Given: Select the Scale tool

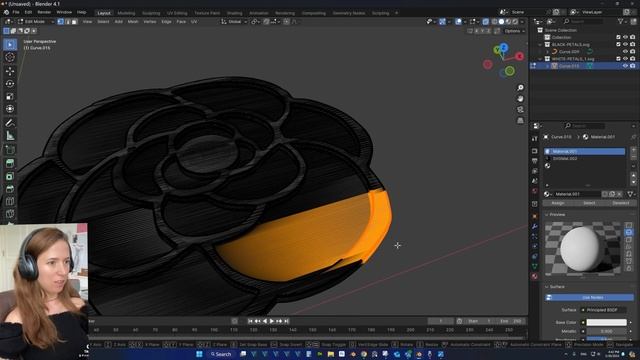Looking at the screenshot, I should pyautogui.click(x=10, y=97).
